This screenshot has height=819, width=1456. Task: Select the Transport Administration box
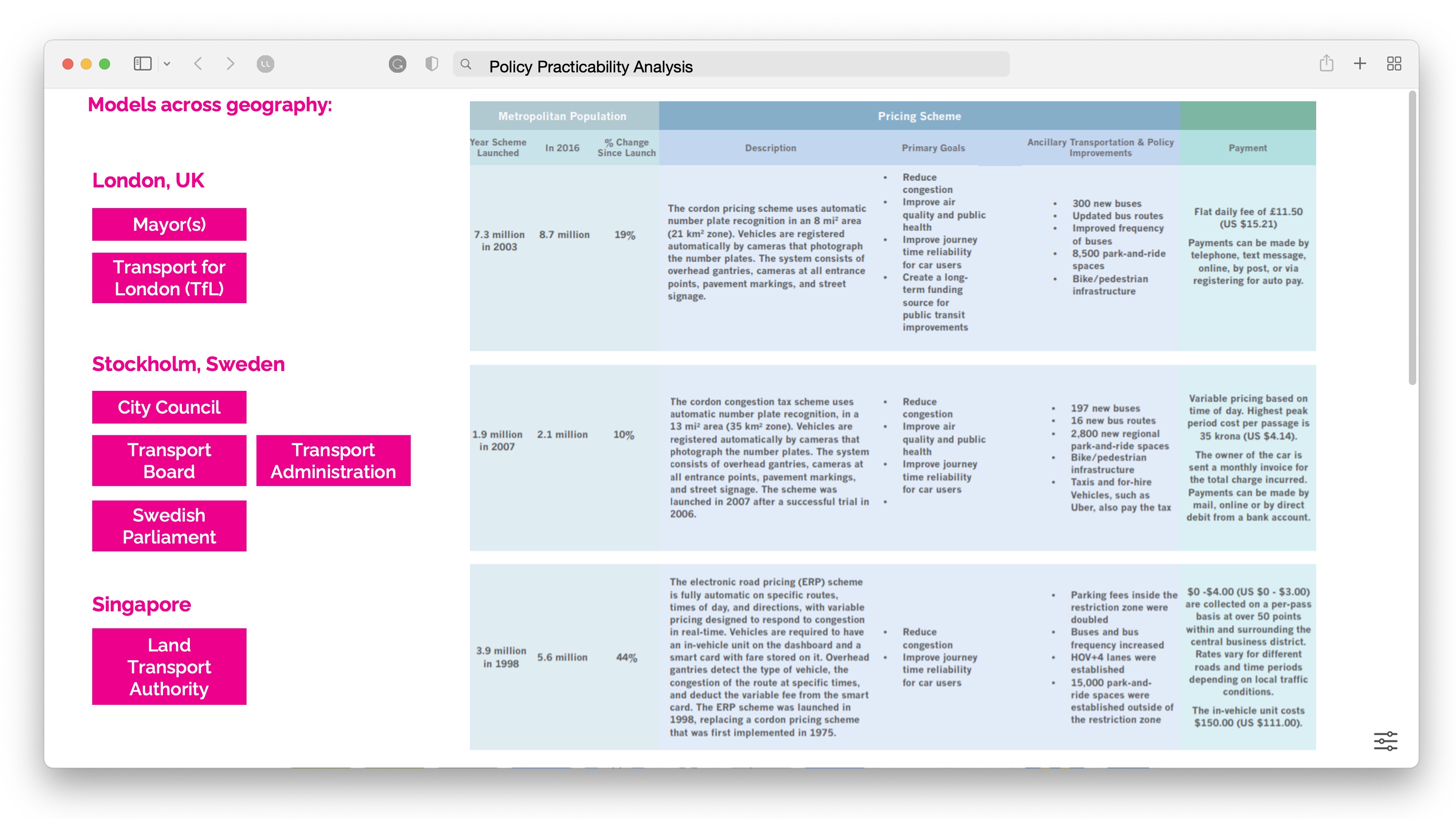tap(333, 460)
